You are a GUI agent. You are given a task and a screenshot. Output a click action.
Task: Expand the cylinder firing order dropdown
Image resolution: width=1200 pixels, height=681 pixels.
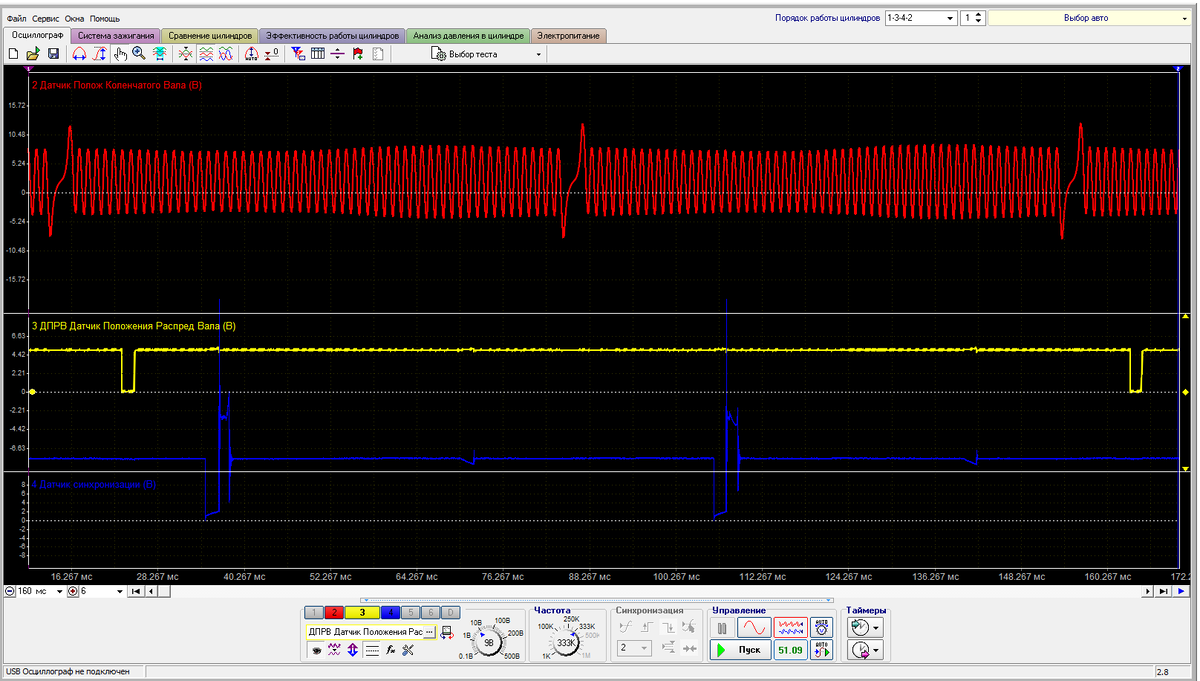pos(948,18)
